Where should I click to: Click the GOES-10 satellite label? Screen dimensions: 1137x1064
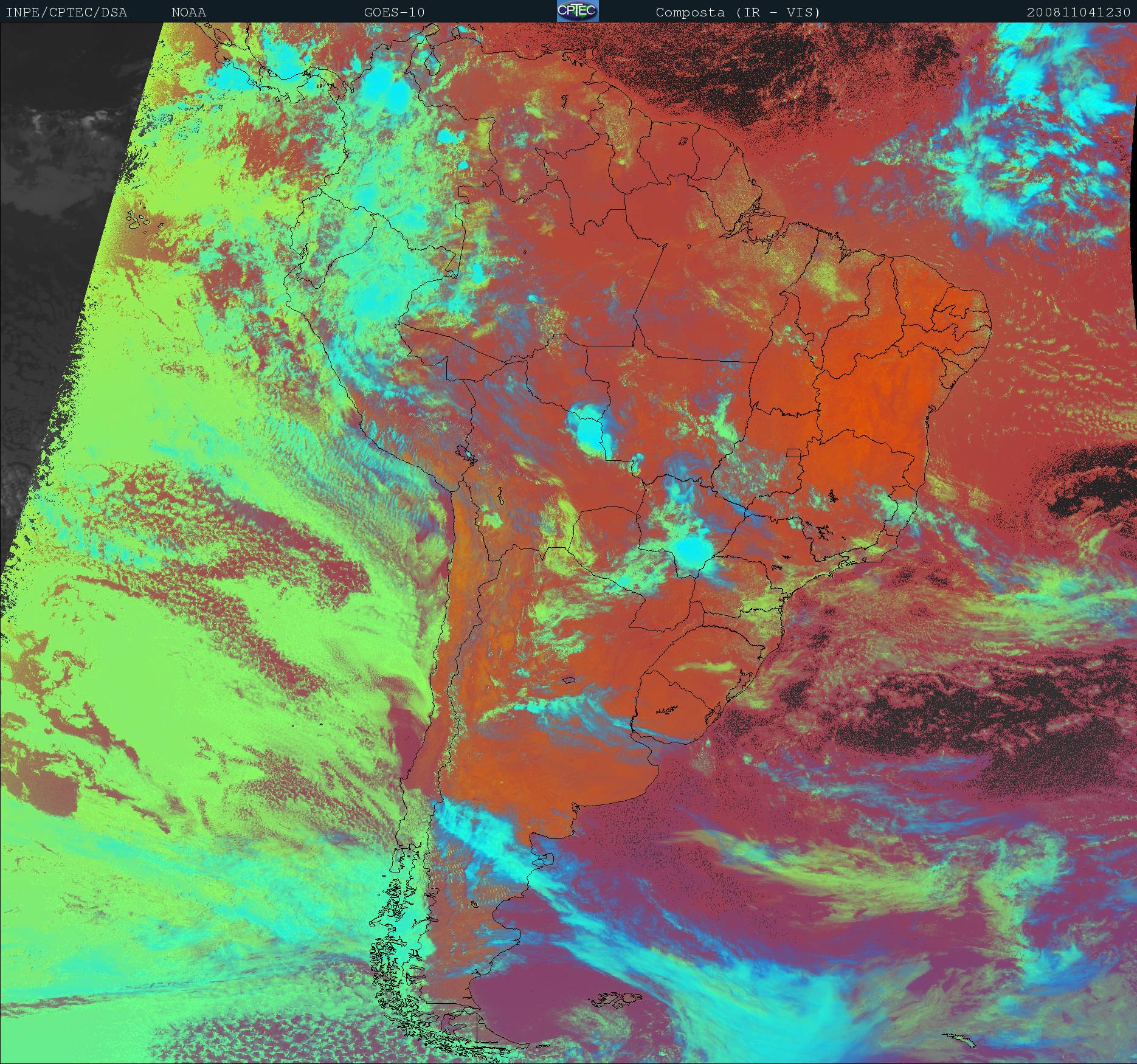394,12
